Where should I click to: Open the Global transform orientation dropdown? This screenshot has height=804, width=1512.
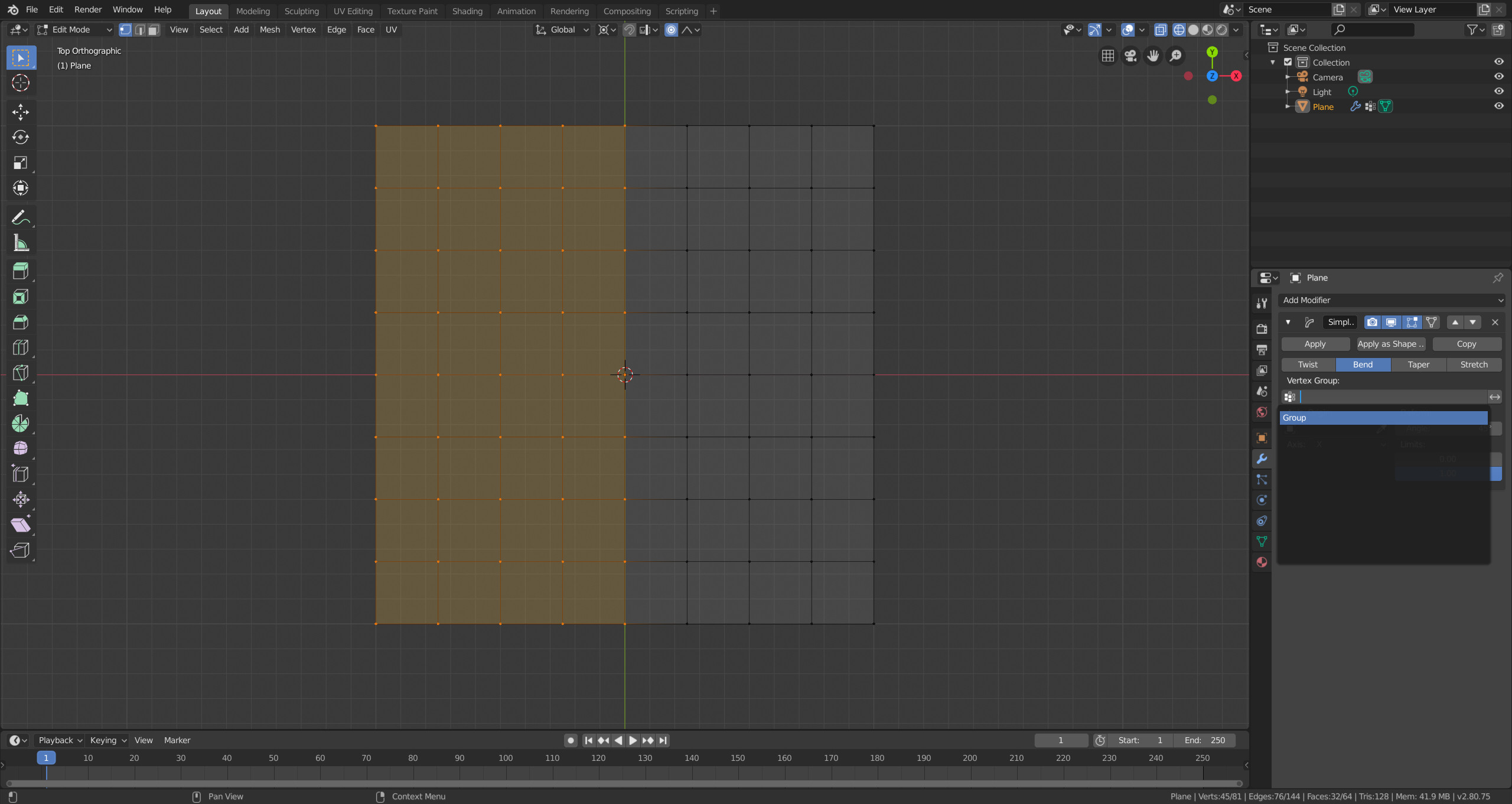point(562,30)
